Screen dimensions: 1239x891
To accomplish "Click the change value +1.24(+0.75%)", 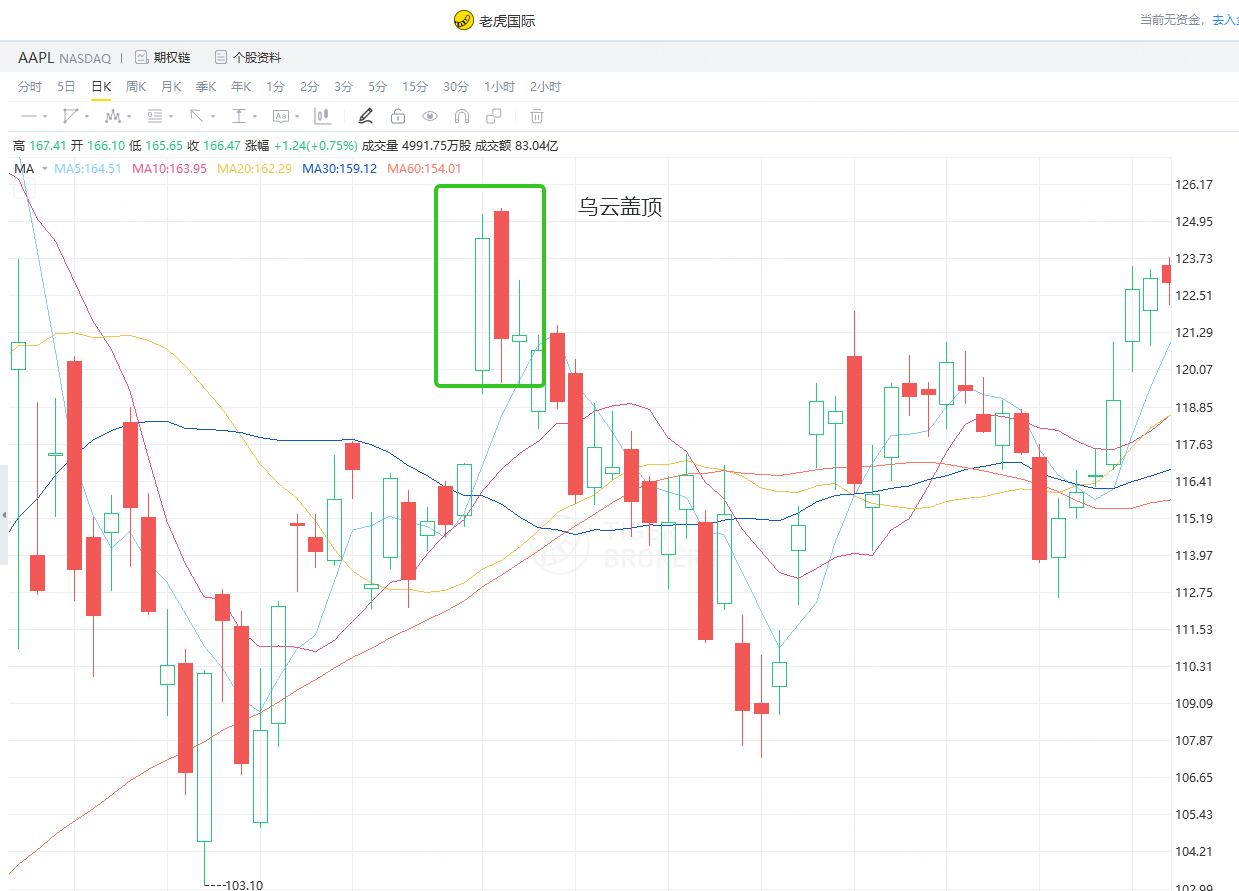I will click(315, 146).
